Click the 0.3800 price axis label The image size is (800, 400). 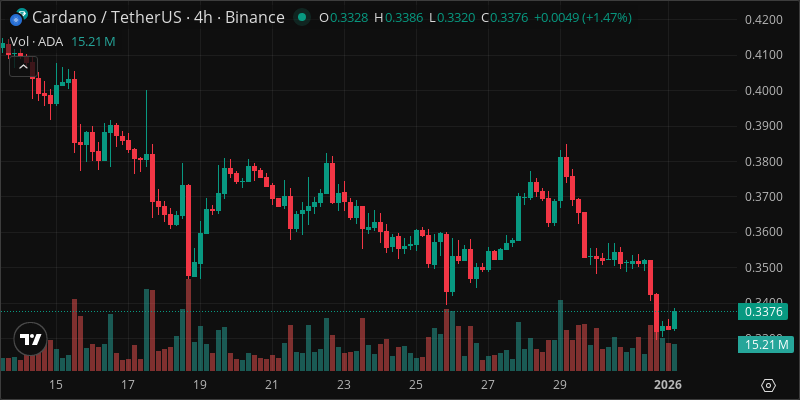[764, 162]
